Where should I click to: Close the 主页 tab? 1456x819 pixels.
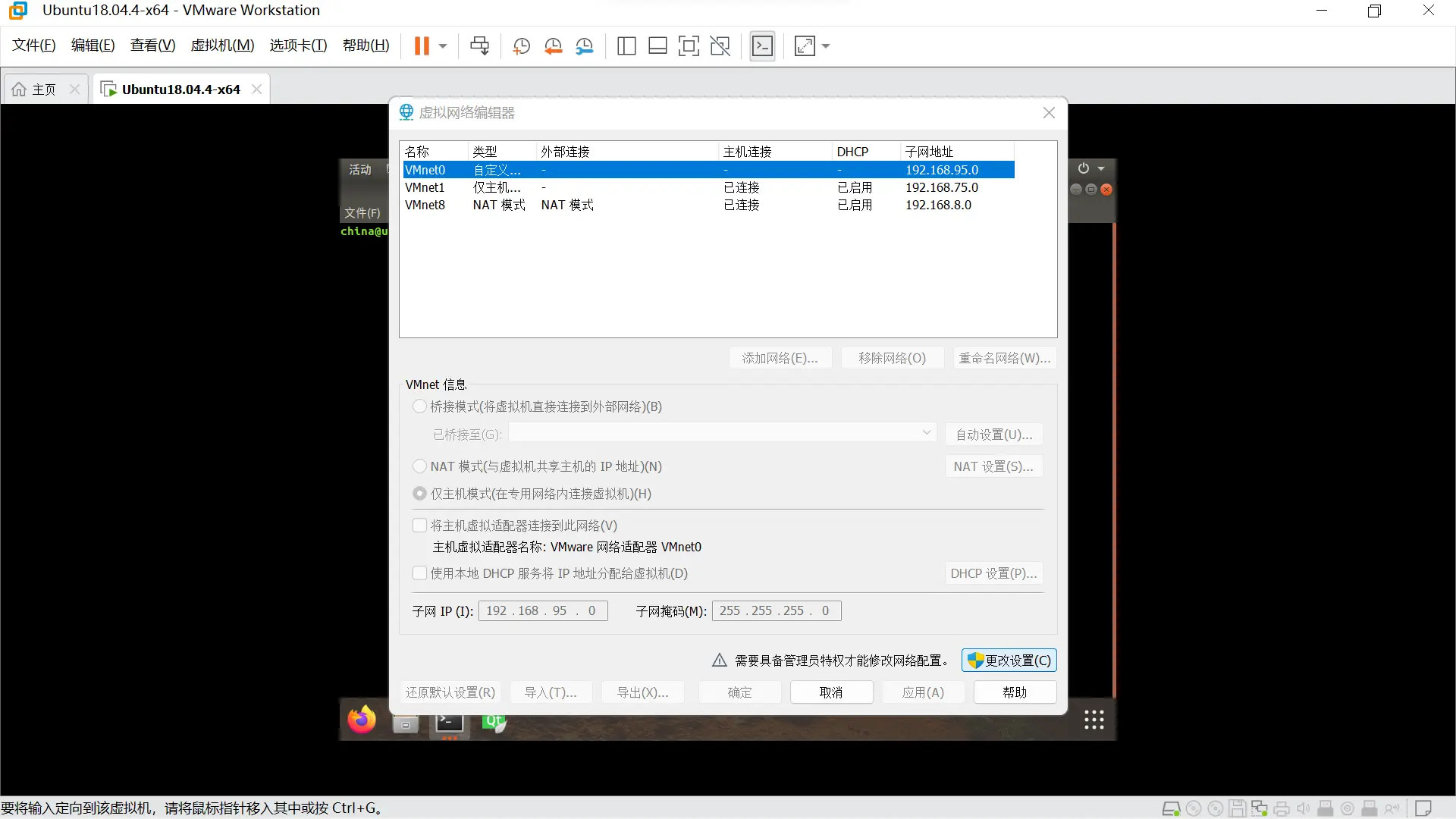(74, 89)
